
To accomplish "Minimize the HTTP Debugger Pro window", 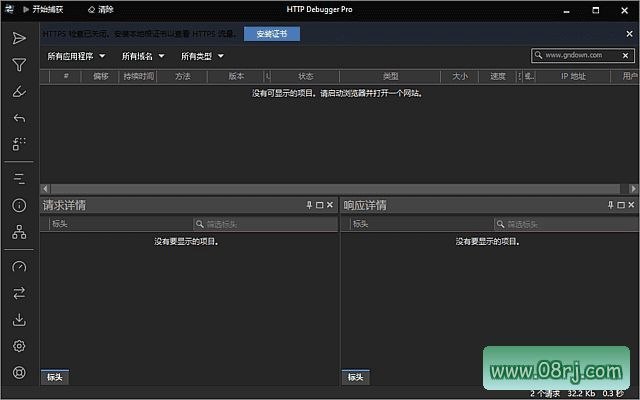I will pos(567,11).
